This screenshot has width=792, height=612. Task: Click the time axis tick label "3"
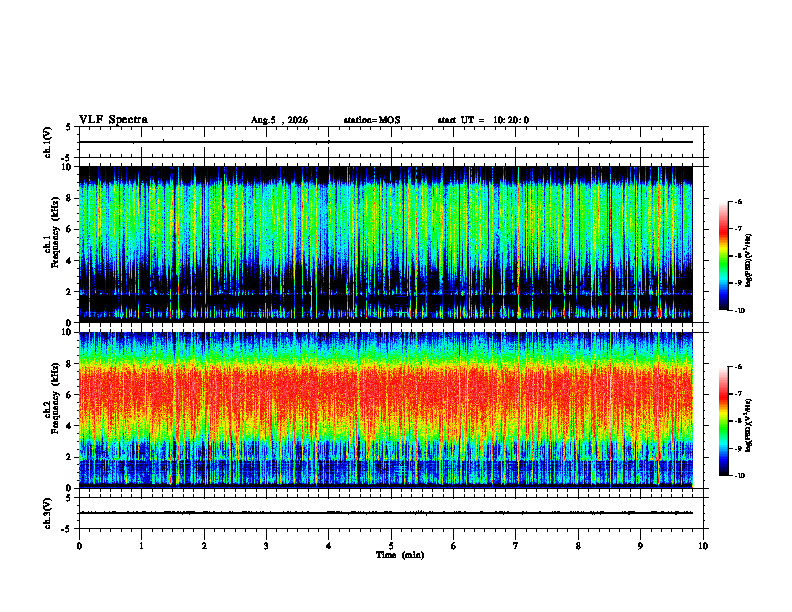pos(266,546)
